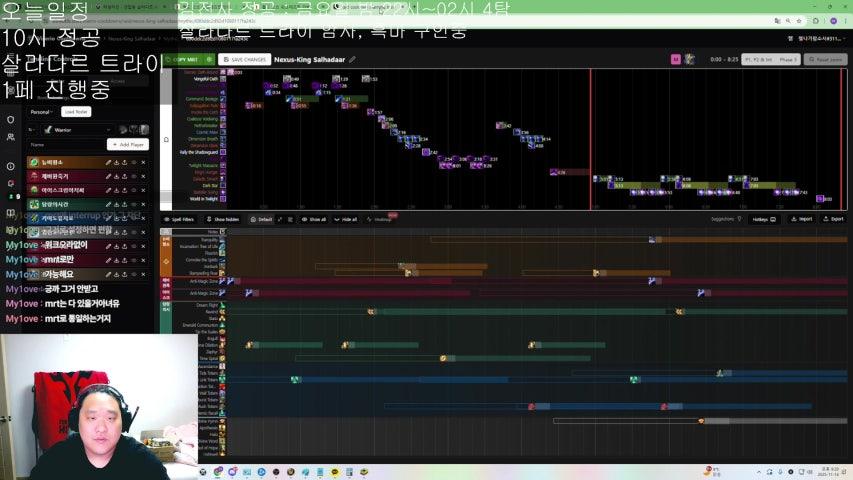Click Hide all toggle
The height and width of the screenshot is (480, 853).
[x=345, y=219]
